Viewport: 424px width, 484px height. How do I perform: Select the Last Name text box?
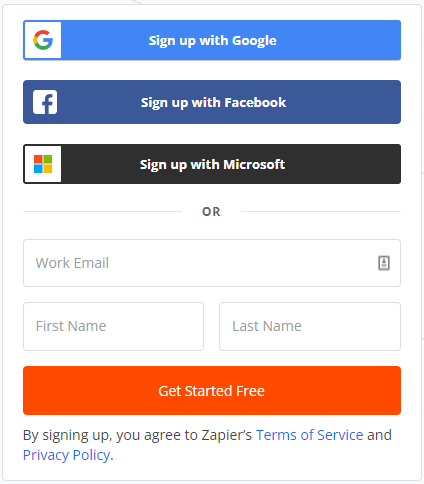[310, 326]
